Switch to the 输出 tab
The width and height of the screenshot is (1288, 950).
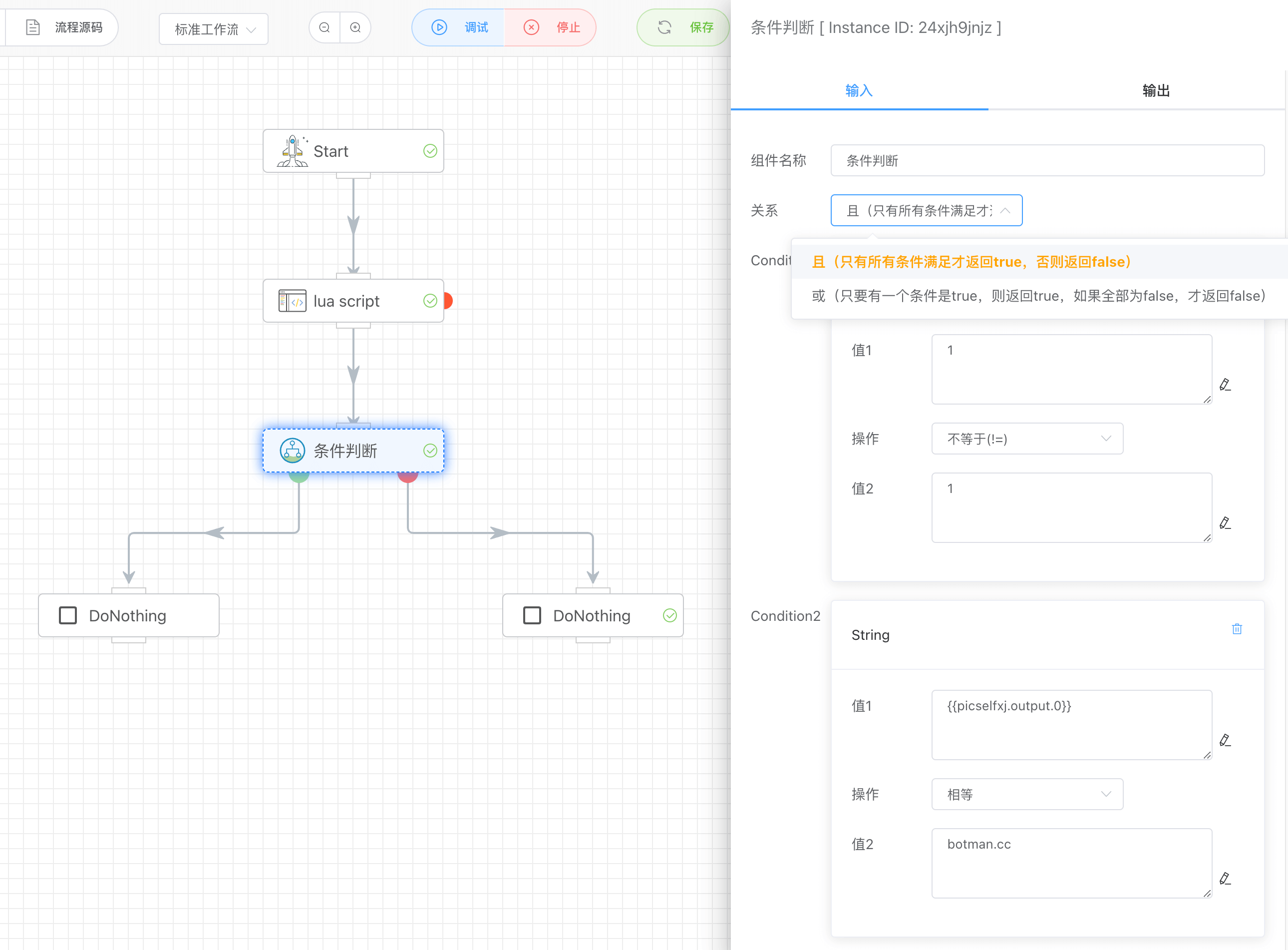(x=1155, y=91)
